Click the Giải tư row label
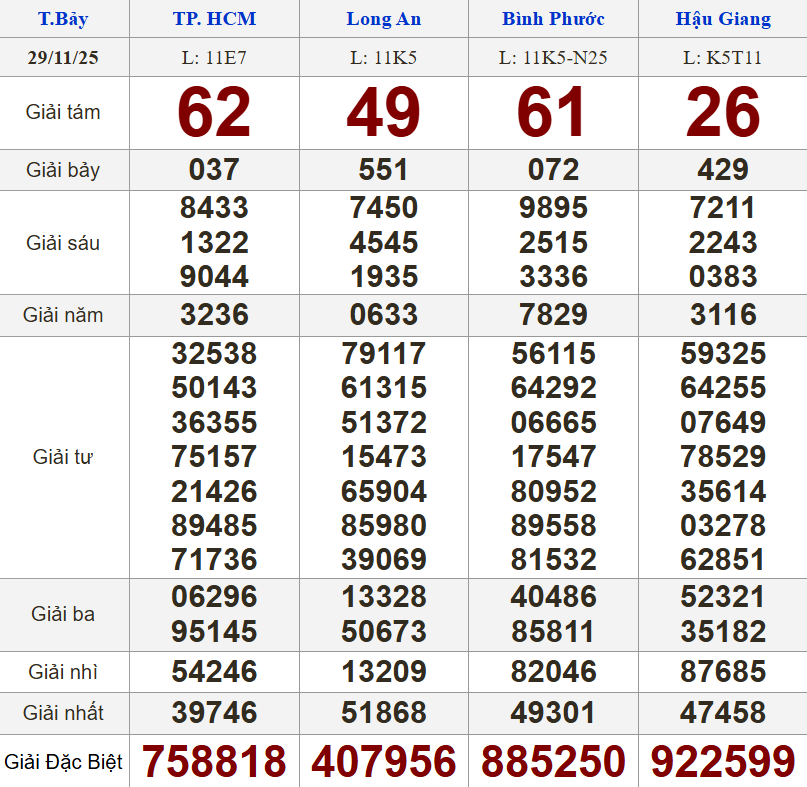The height and width of the screenshot is (787, 807). coord(63,457)
